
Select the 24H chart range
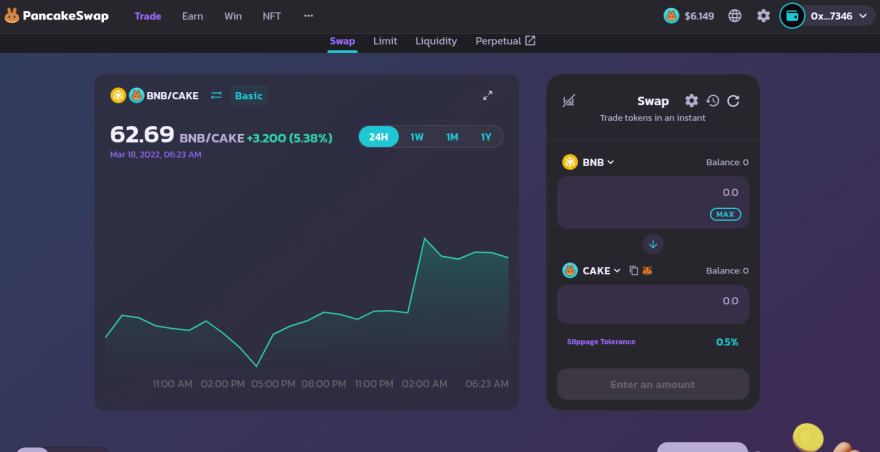(x=379, y=136)
